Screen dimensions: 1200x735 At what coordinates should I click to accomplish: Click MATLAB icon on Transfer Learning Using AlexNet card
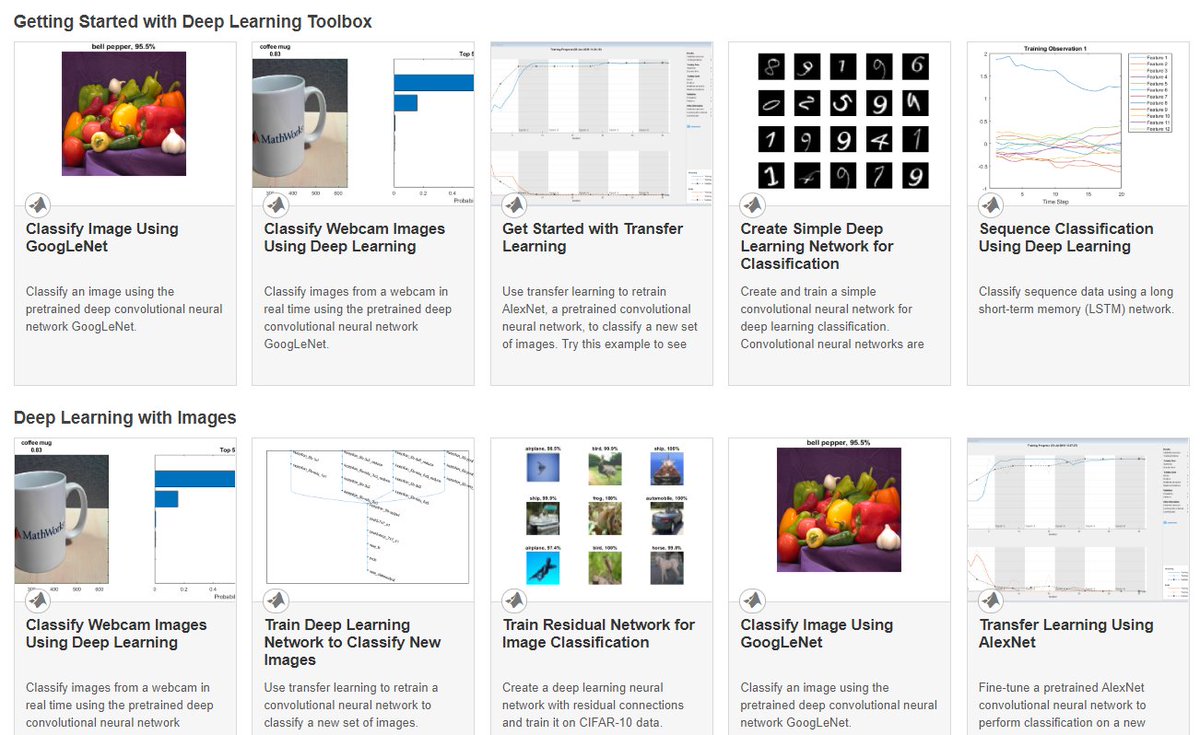[x=991, y=601]
